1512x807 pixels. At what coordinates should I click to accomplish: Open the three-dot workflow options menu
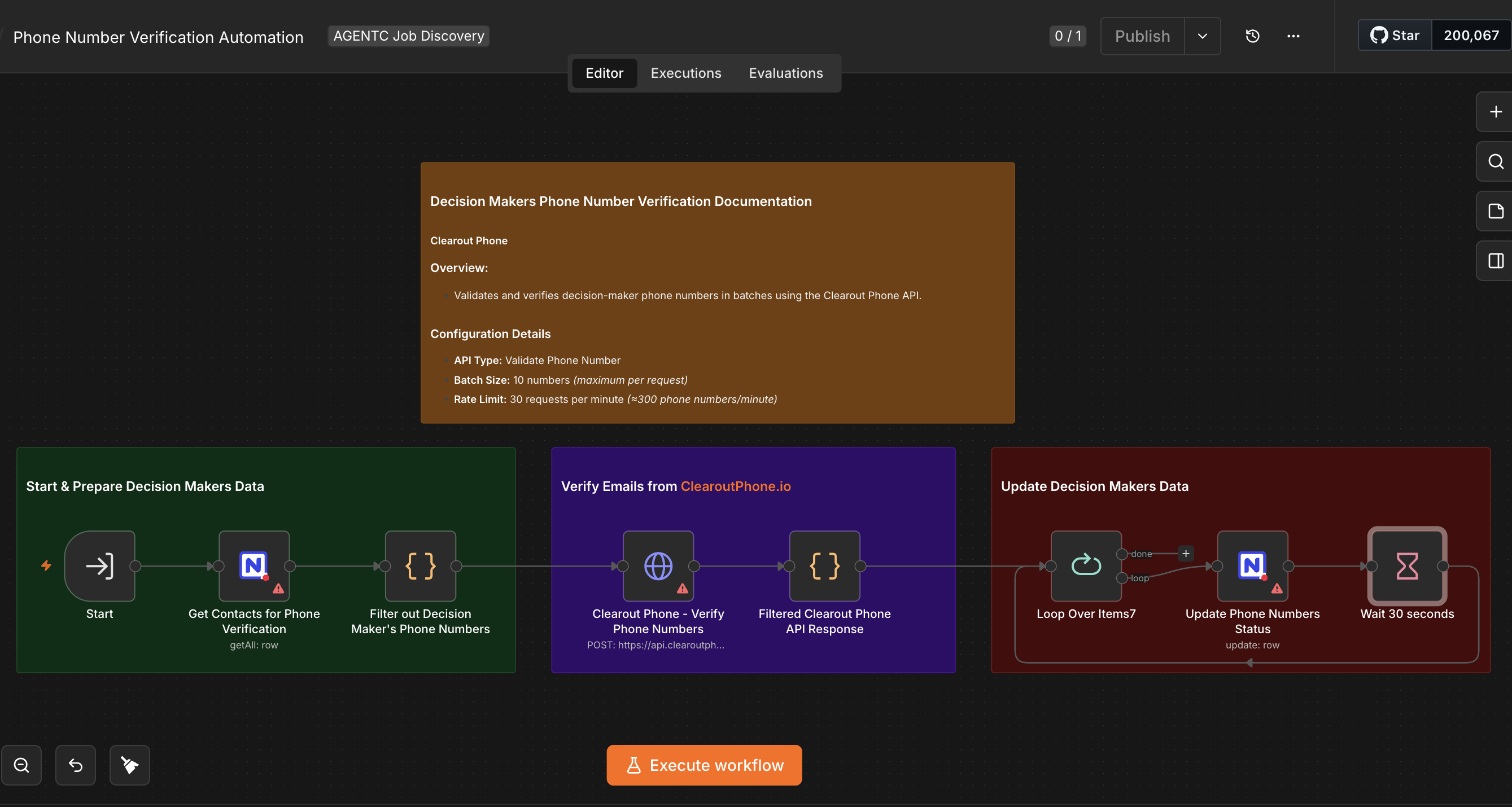[1293, 36]
